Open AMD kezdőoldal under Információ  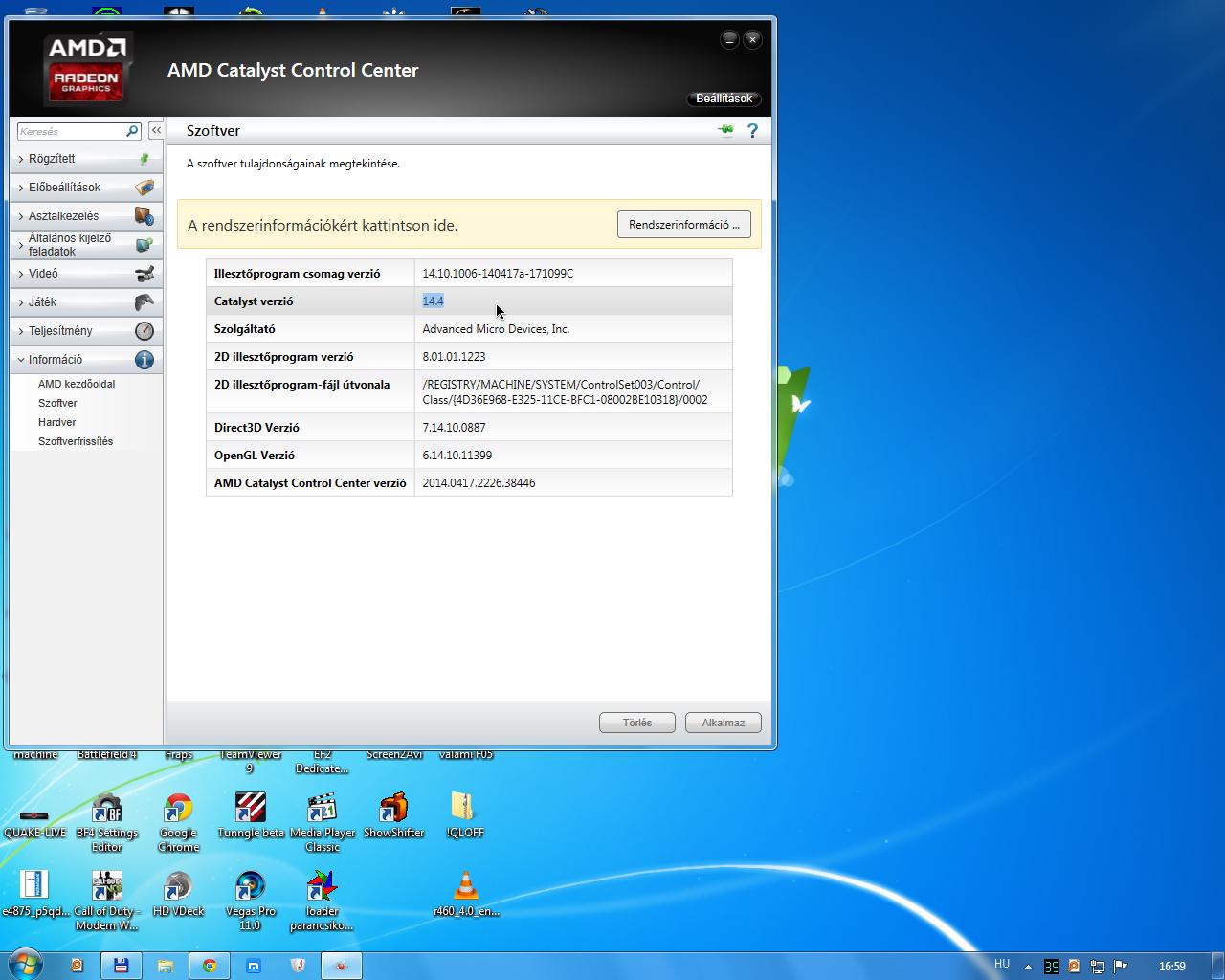[x=77, y=384]
